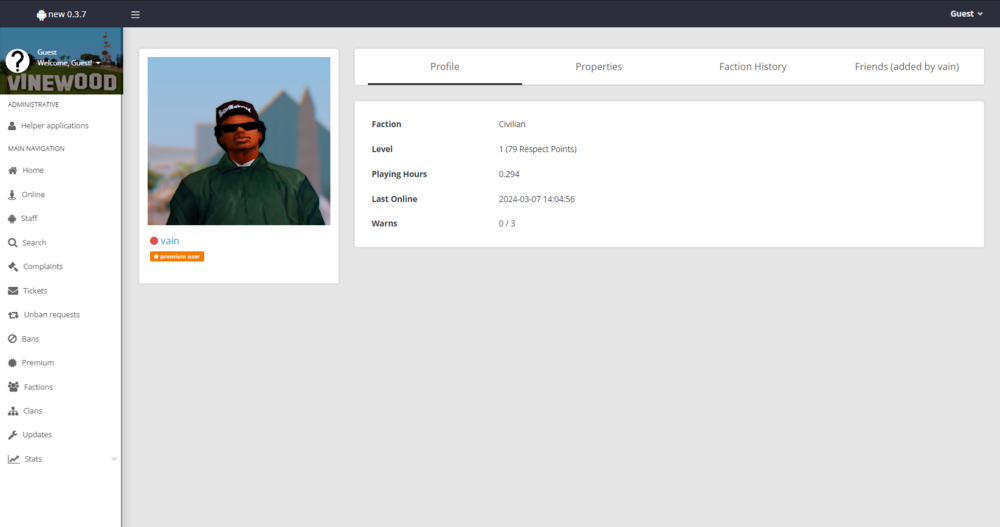Go to Home page
The width and height of the screenshot is (1000, 527).
click(x=33, y=170)
